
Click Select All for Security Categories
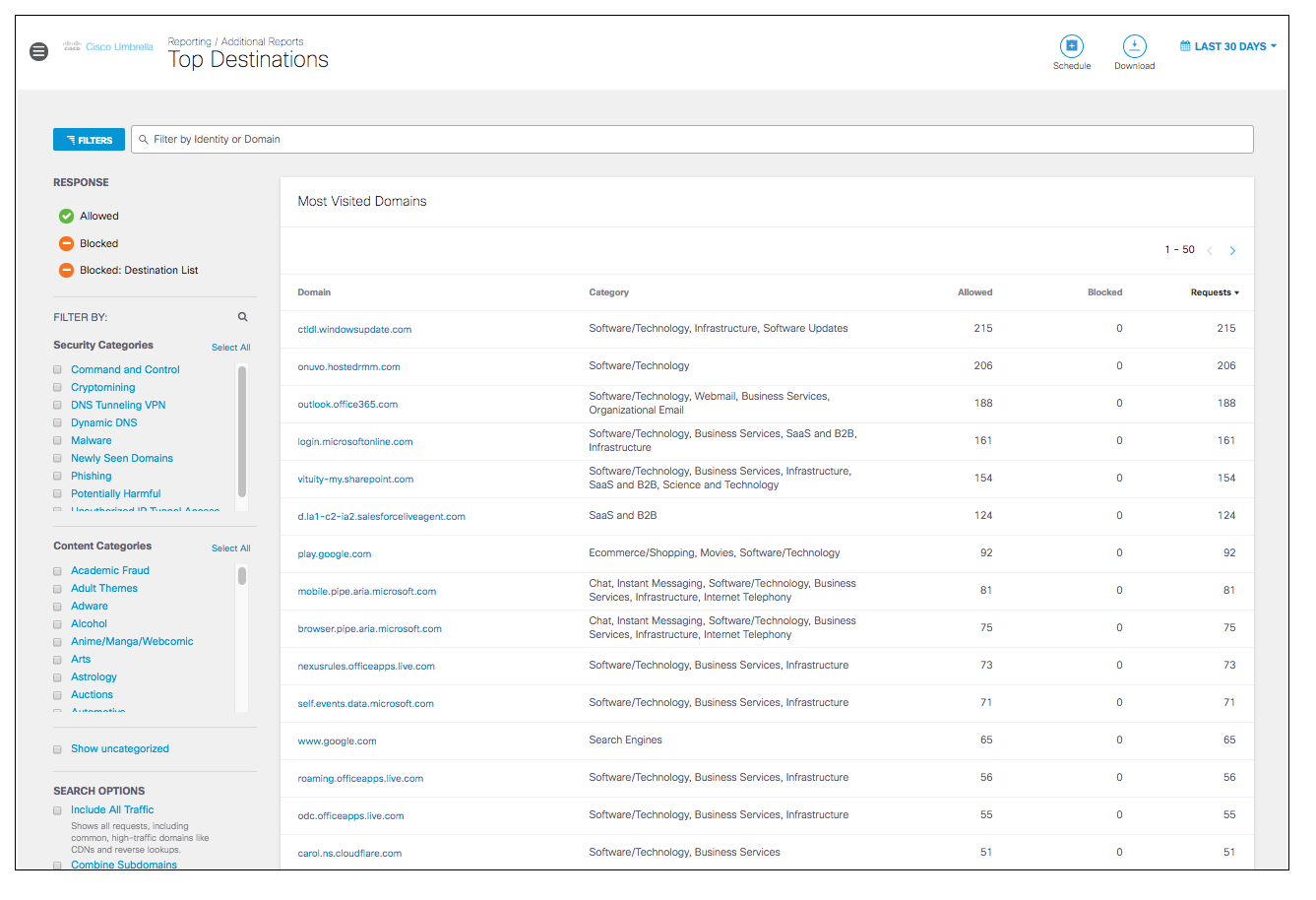coord(230,348)
